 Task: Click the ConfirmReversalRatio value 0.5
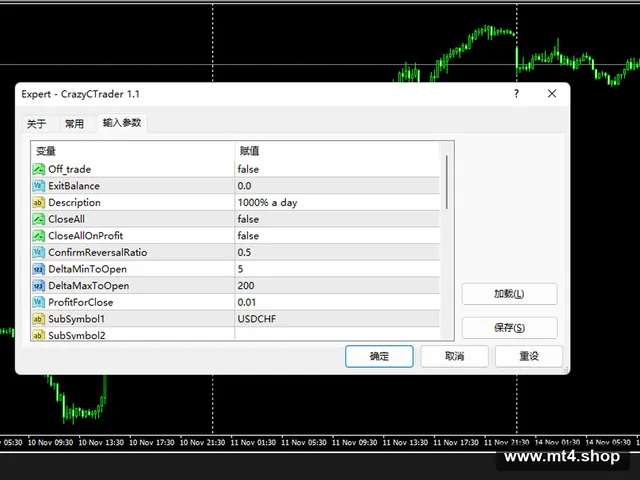tap(244, 252)
